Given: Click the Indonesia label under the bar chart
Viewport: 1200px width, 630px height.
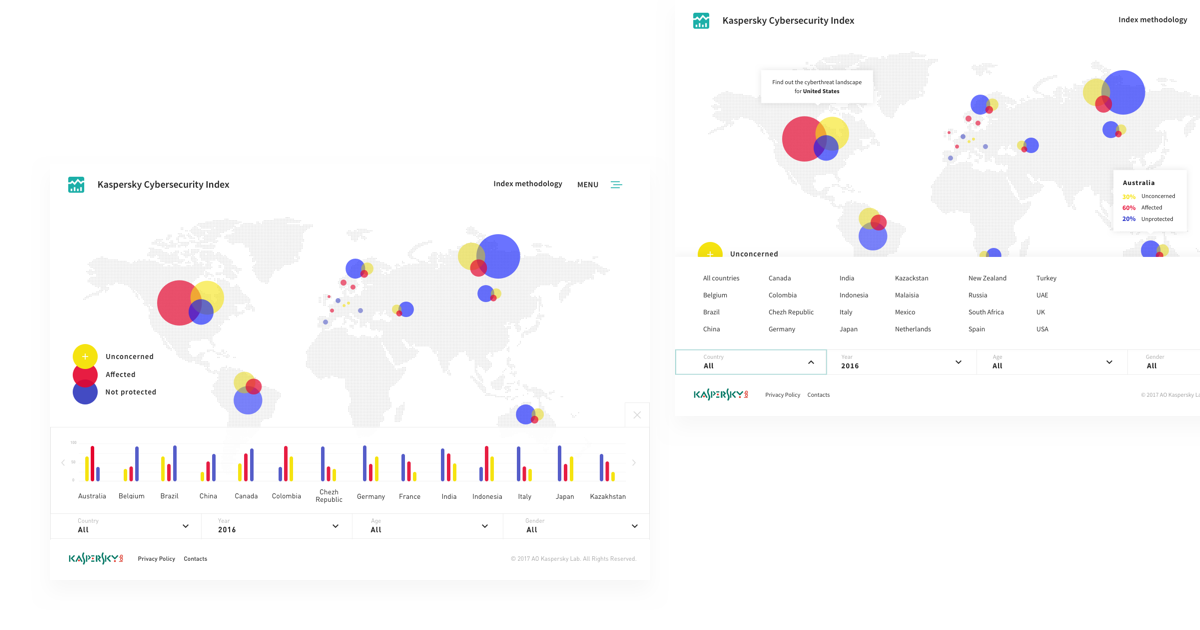Looking at the screenshot, I should (487, 496).
